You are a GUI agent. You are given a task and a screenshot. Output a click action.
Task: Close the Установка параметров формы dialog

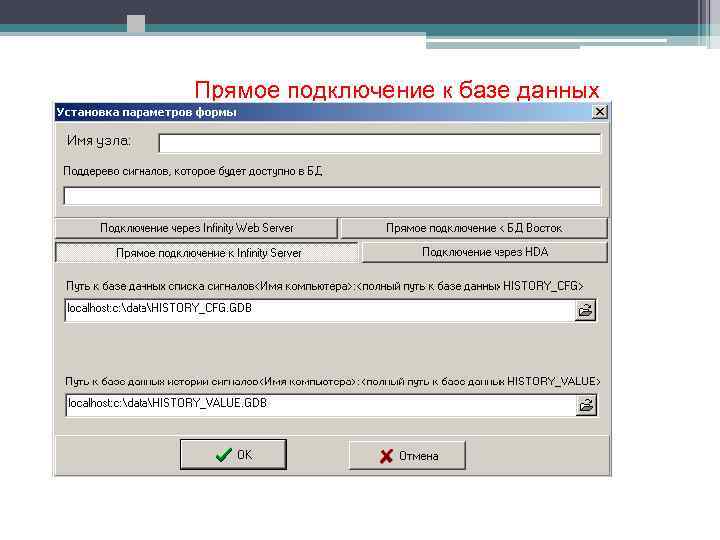pyautogui.click(x=600, y=112)
